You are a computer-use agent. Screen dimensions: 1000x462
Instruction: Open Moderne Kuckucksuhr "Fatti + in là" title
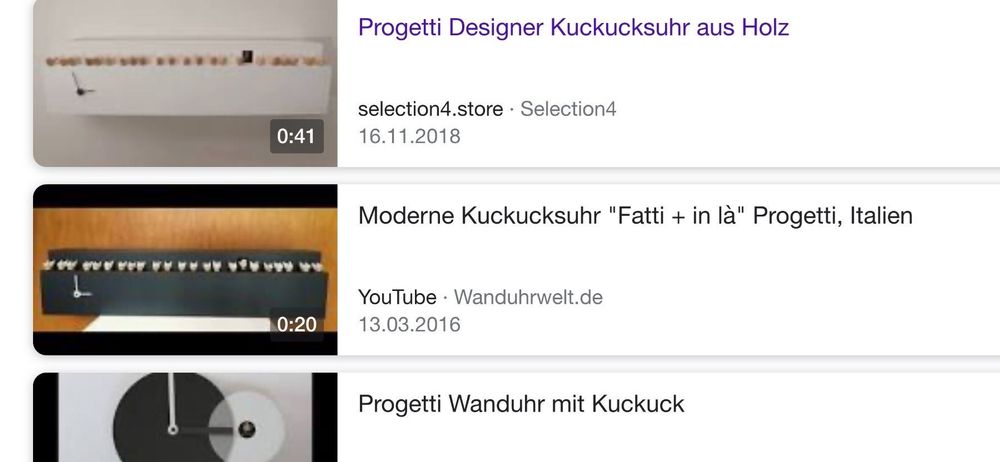(x=635, y=216)
